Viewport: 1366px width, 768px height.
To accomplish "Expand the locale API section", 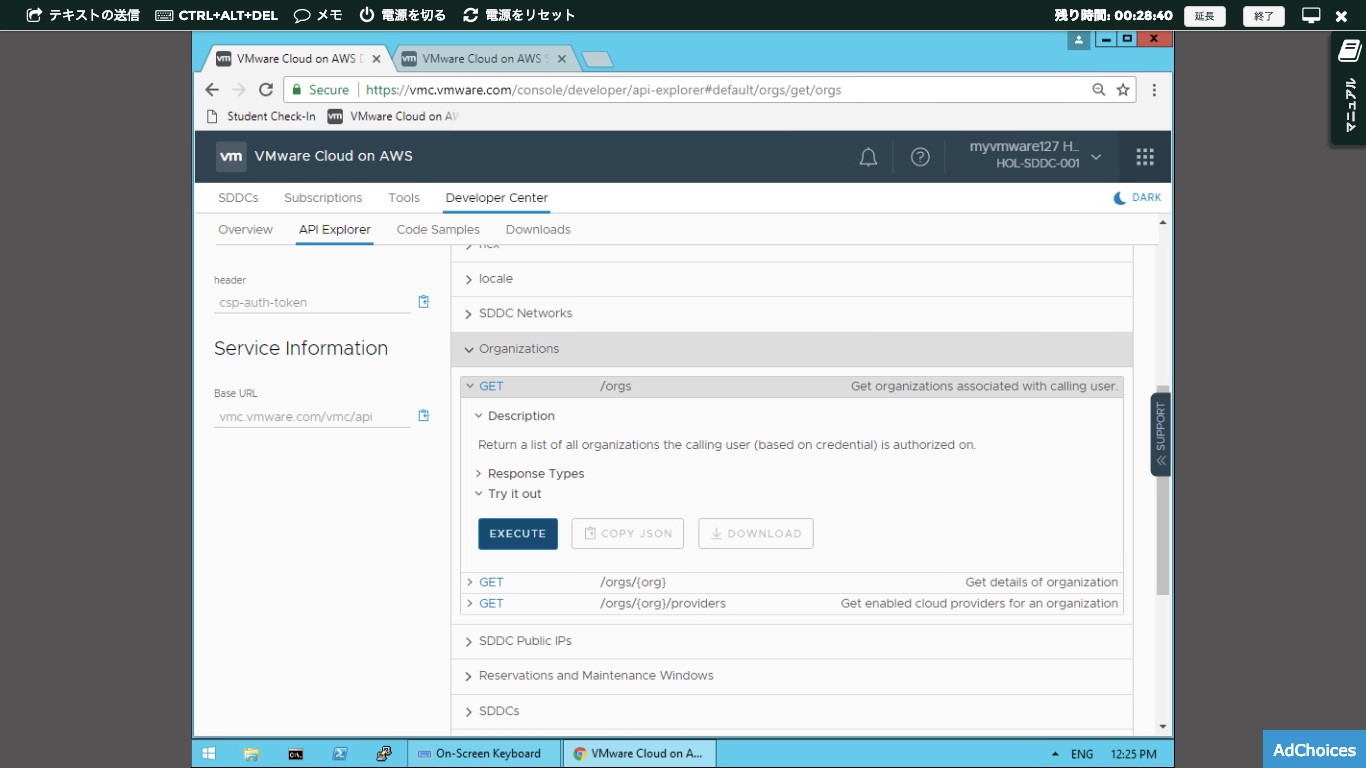I will coord(792,279).
